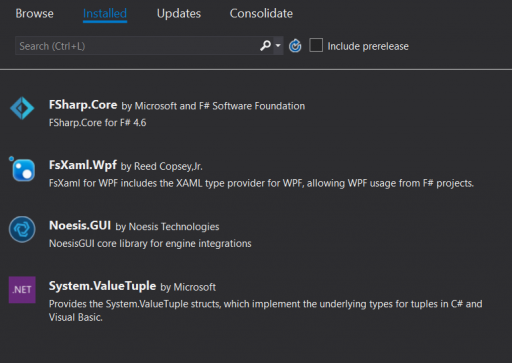Click the FsXaml for WPF description text
This screenshot has height=363, width=512.
261,183
